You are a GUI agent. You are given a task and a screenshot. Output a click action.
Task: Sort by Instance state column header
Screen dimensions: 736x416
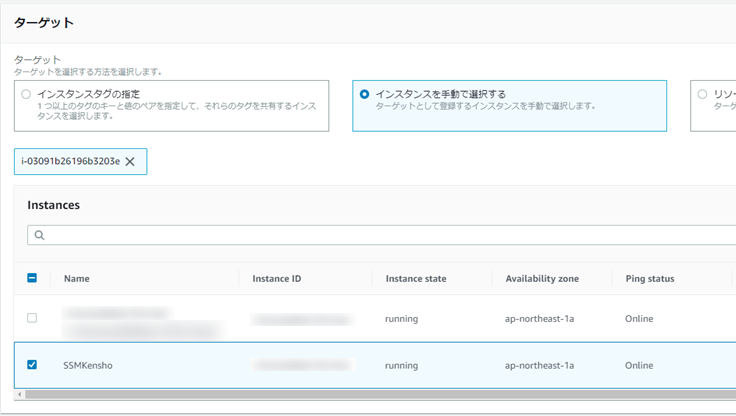coord(416,278)
